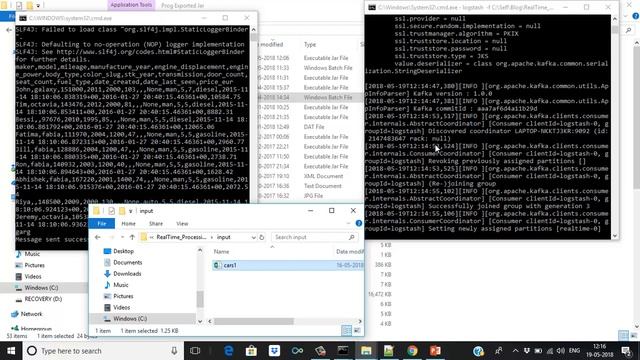
Task: Select Network in background Explorer navigation
Action: (31, 314)
